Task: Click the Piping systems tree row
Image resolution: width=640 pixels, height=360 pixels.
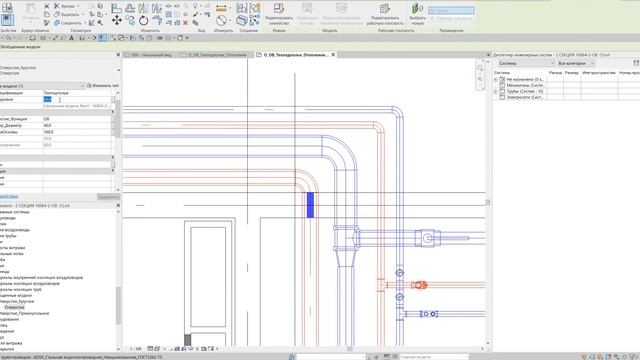Action: coord(525,91)
